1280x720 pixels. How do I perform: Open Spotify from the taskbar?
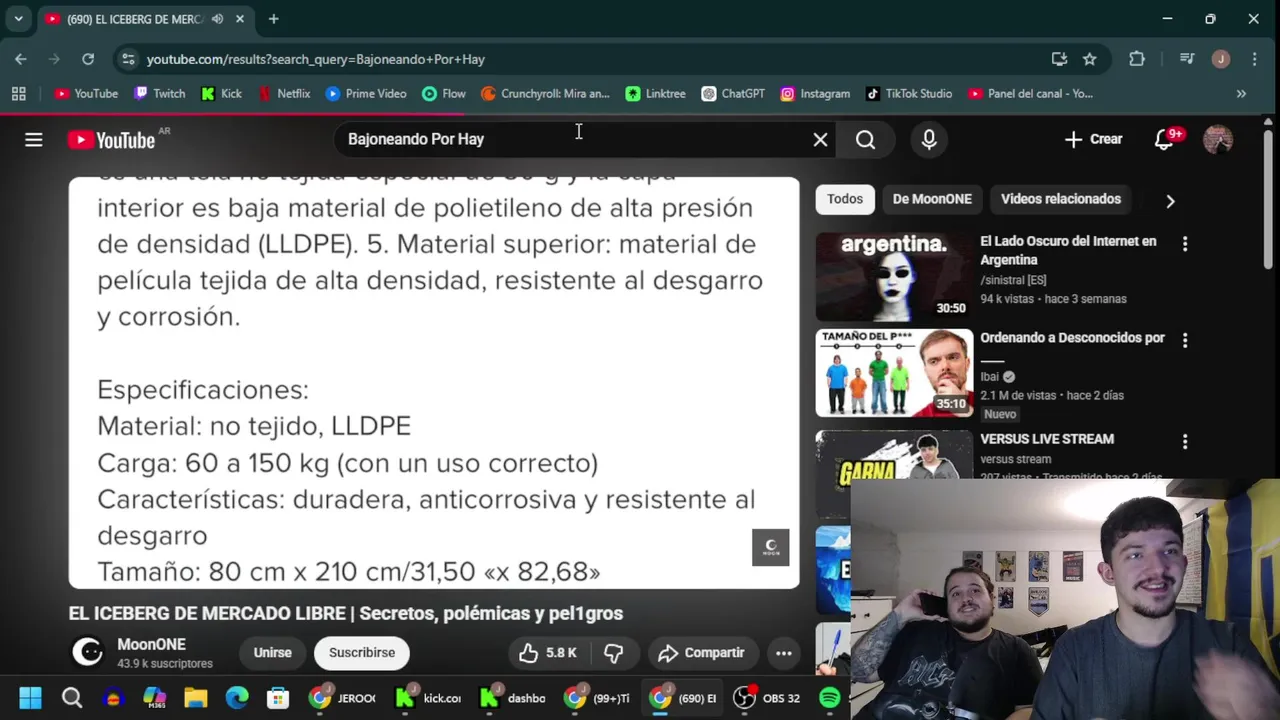coord(830,698)
